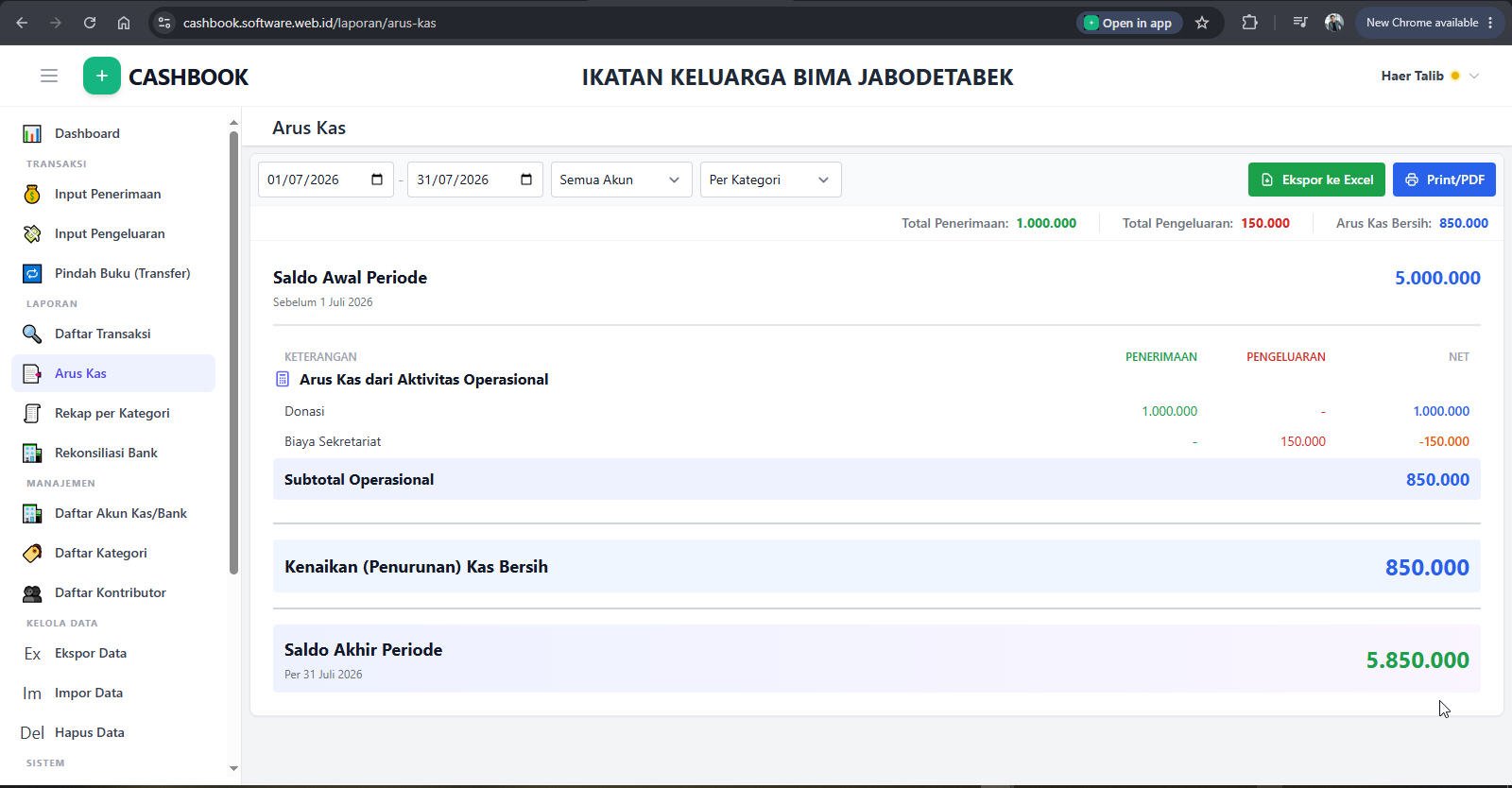
Task: Click the Daftar Kategori tag icon
Action: tap(32, 553)
